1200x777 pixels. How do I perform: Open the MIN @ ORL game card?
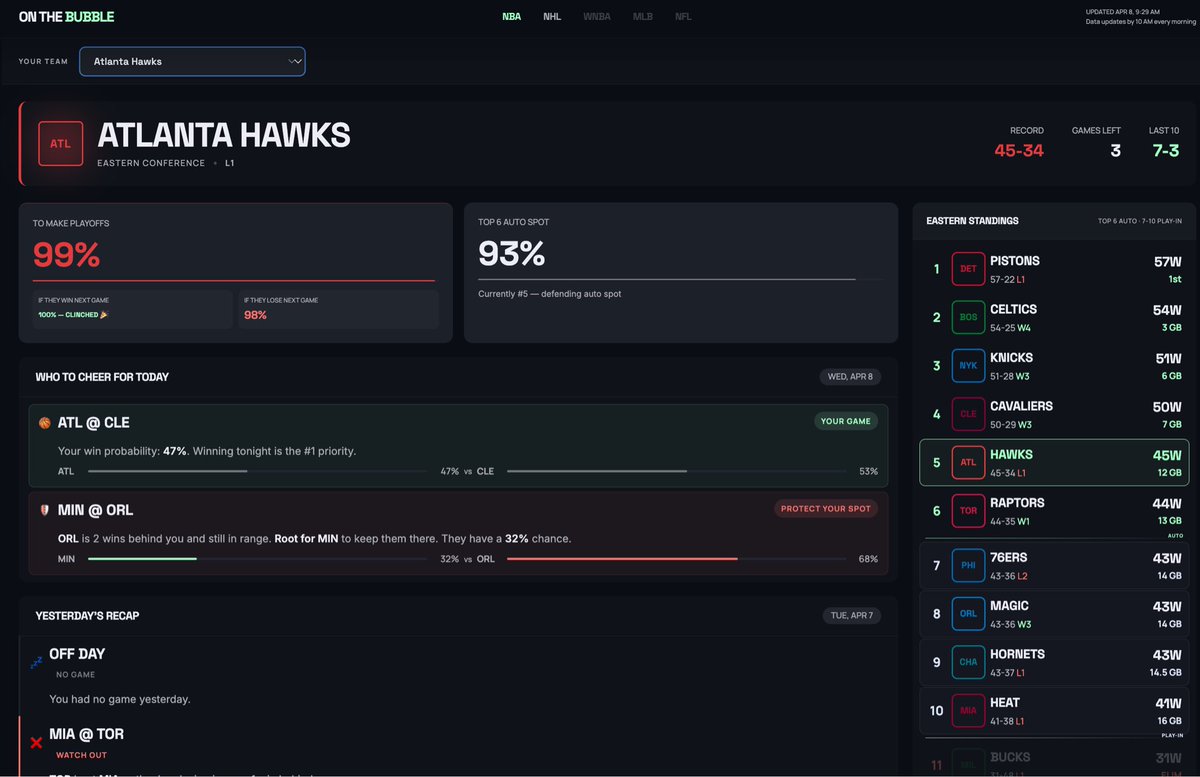coord(458,533)
